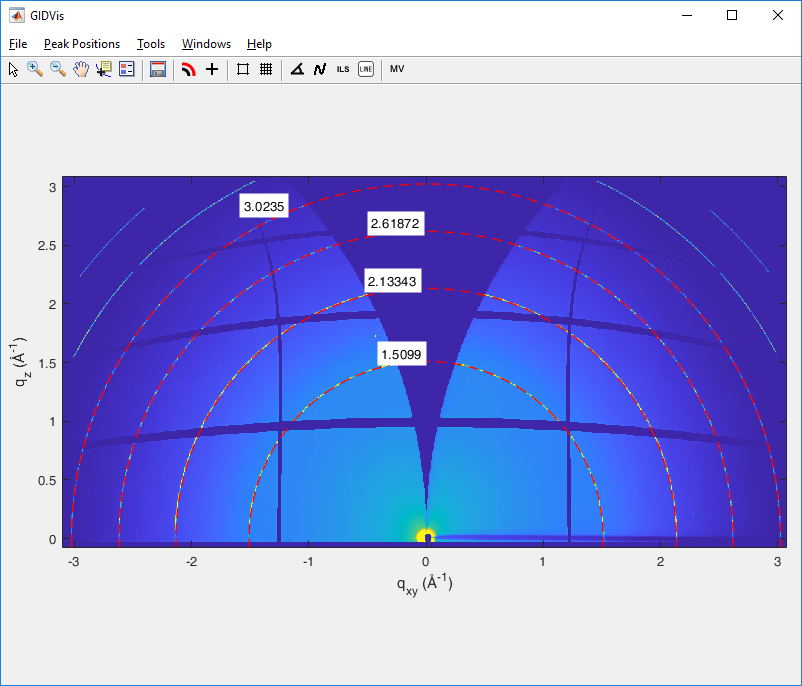Viewport: 802px width, 686px height.
Task: Open the Peak Positions menu
Action: 82,44
